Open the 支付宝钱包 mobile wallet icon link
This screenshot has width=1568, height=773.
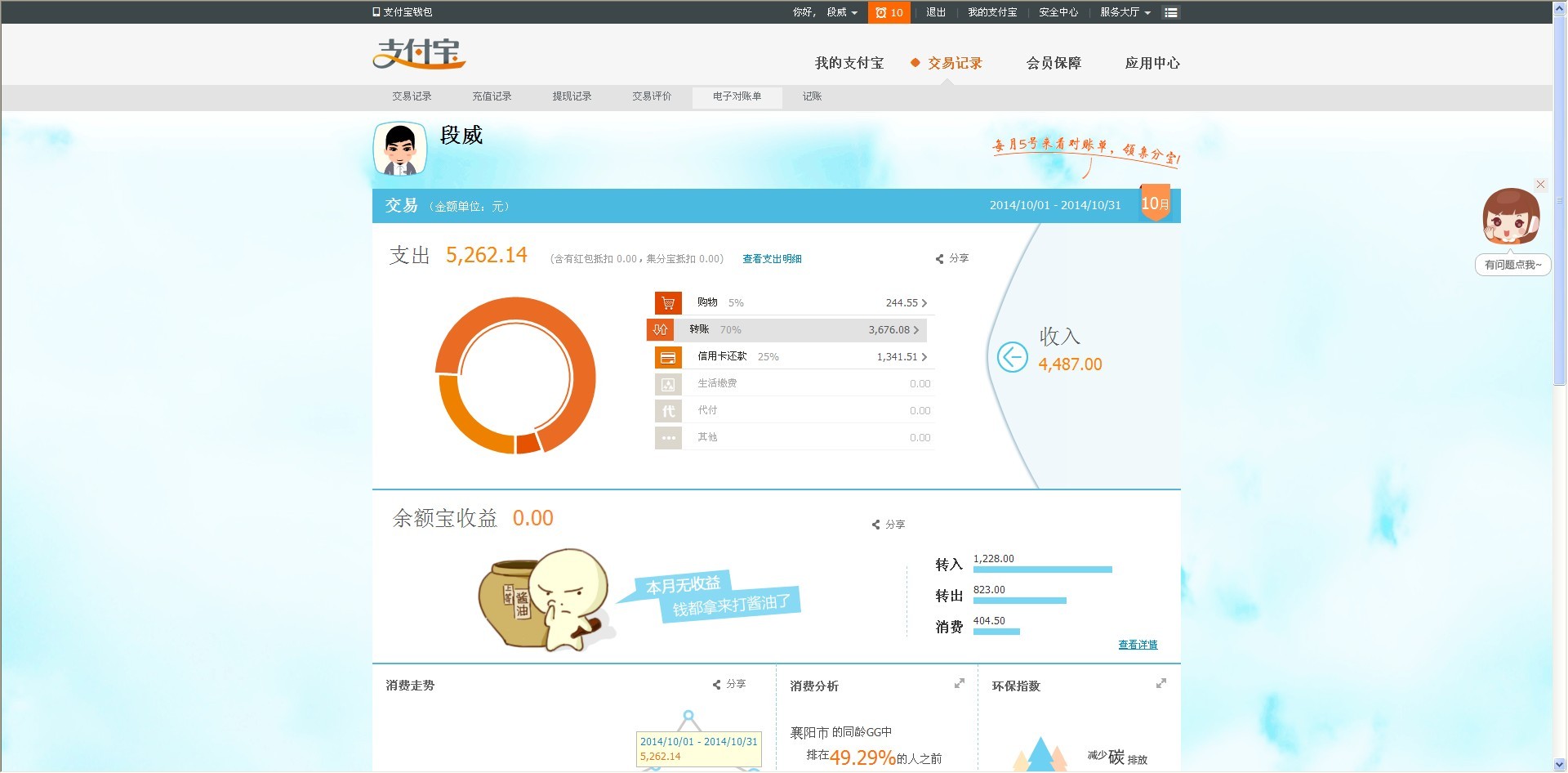pyautogui.click(x=403, y=12)
